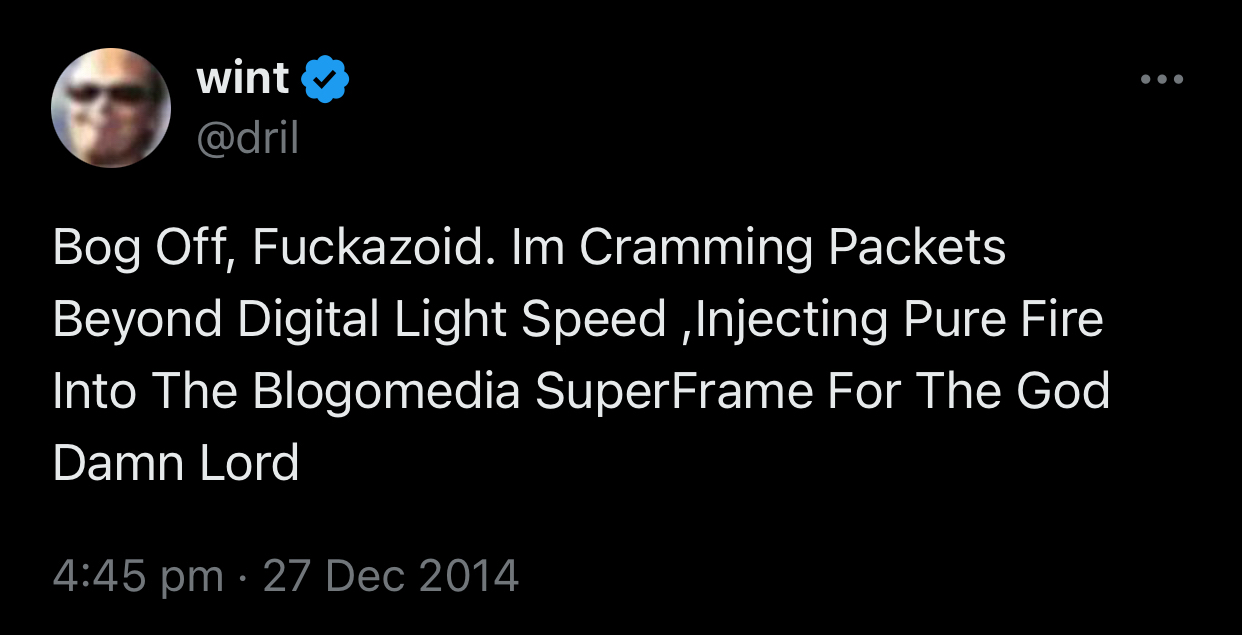Click the word "SuperFrame" in the tweet

click(675, 391)
